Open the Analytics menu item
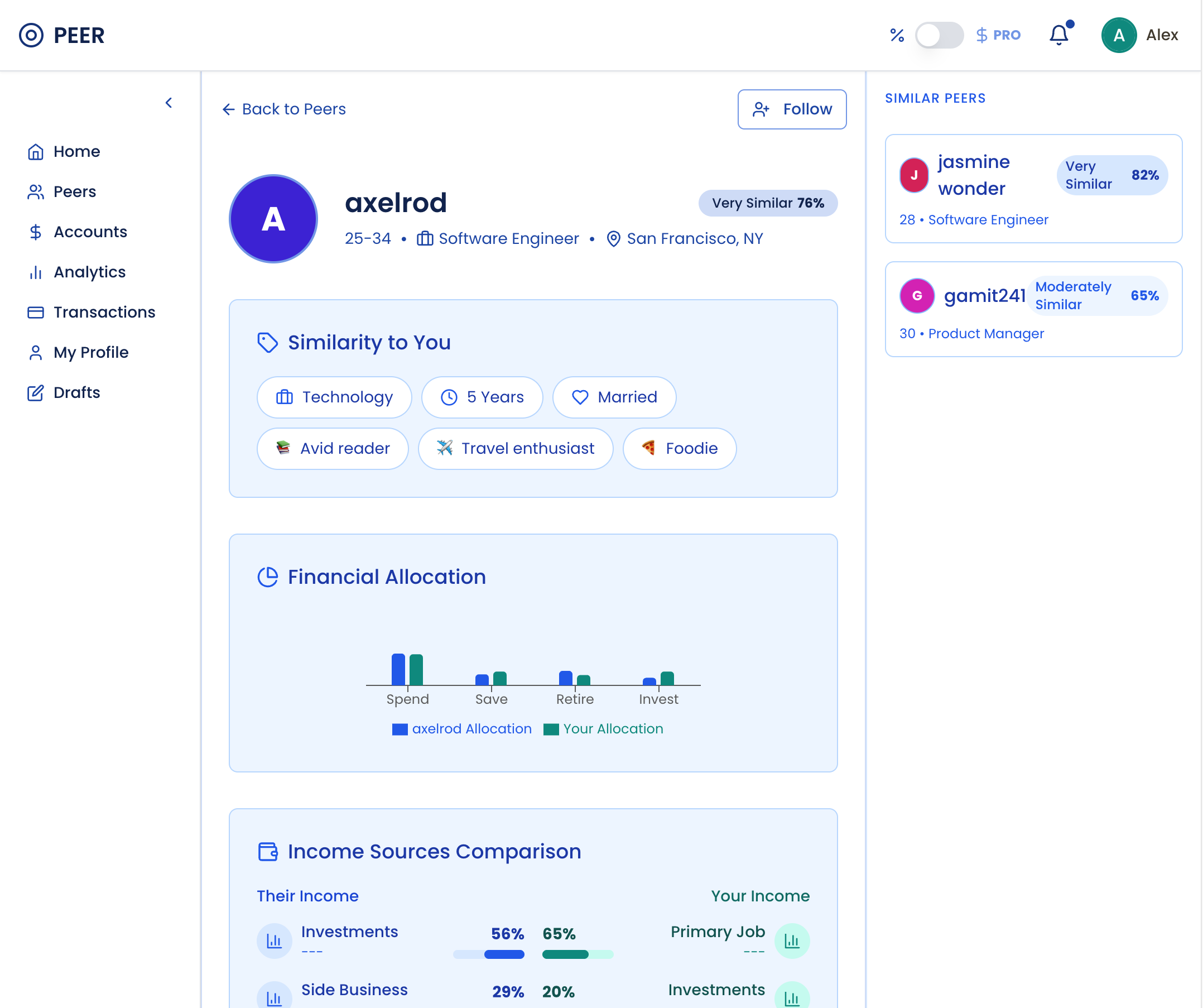Viewport: 1203px width, 1008px height. pyautogui.click(x=89, y=272)
